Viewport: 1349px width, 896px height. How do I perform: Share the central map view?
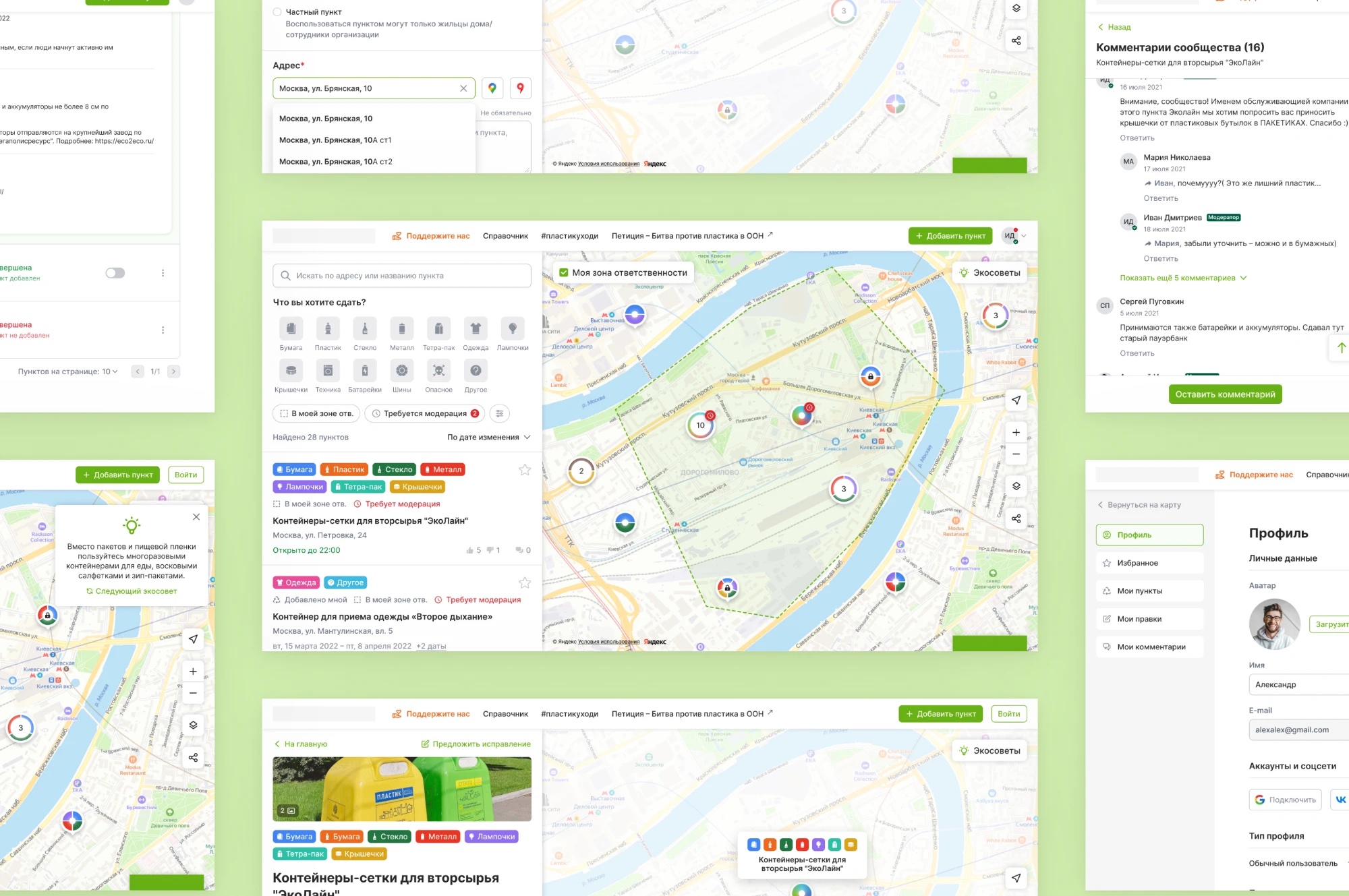click(x=1016, y=518)
